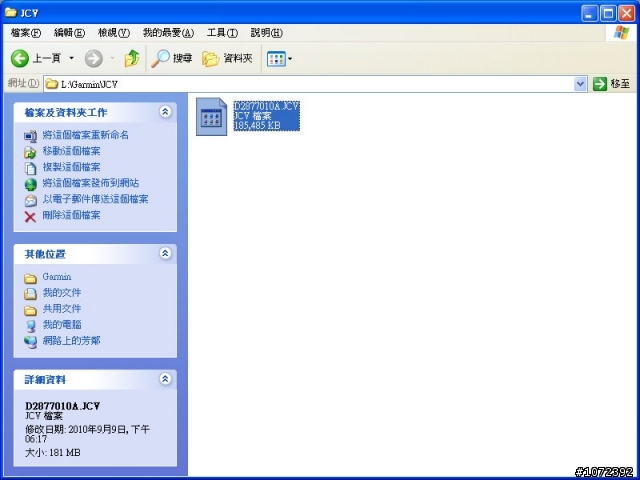This screenshot has width=640, height=480.
Task: Click the publish to web globe icon
Action: (x=30, y=184)
